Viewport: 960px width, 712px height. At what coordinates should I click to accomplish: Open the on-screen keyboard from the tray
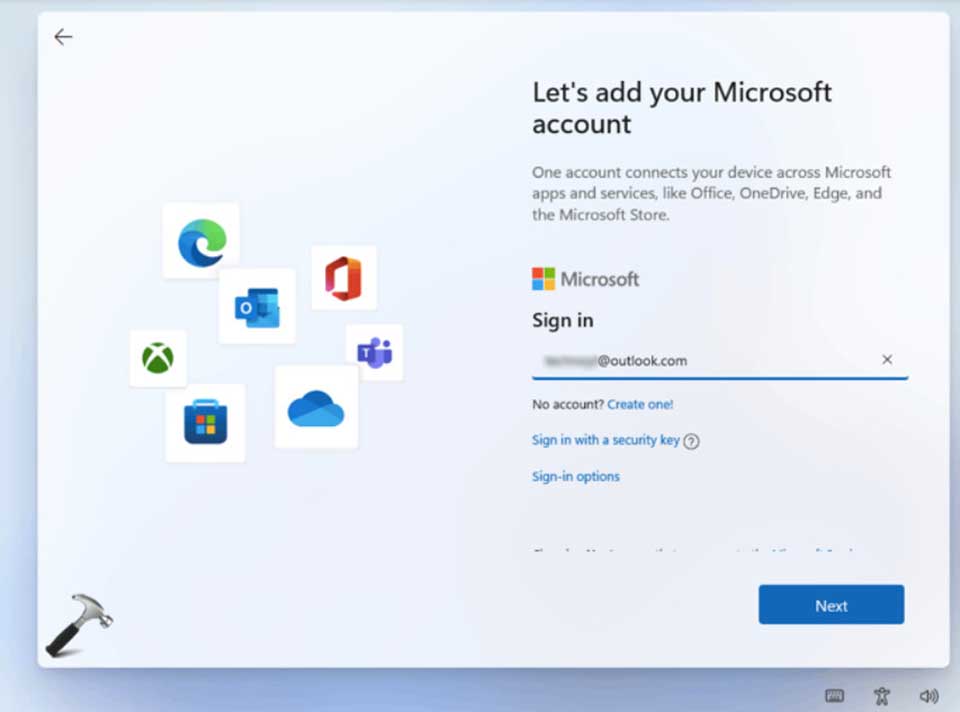pyautogui.click(x=834, y=696)
